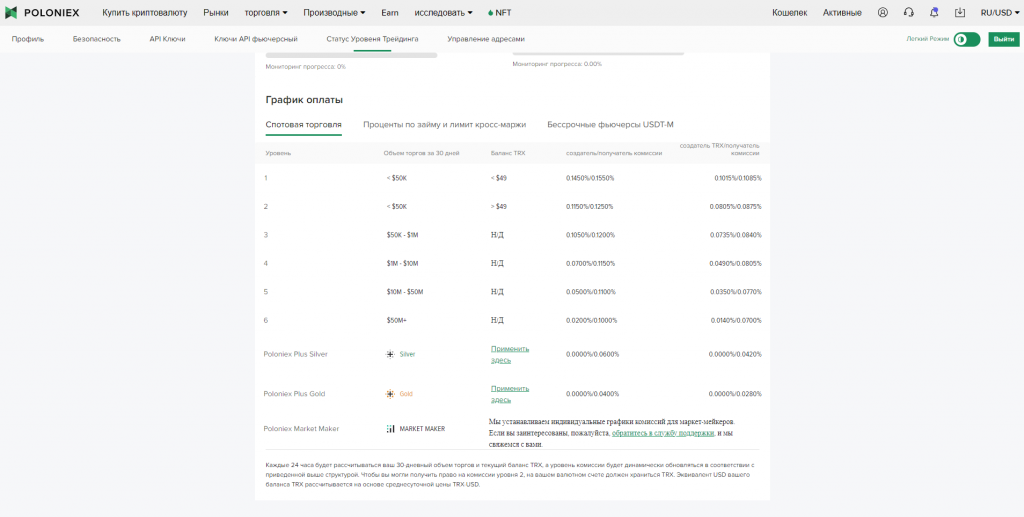Open the API Ключи section
Image resolution: width=1024 pixels, height=517 pixels.
point(167,39)
